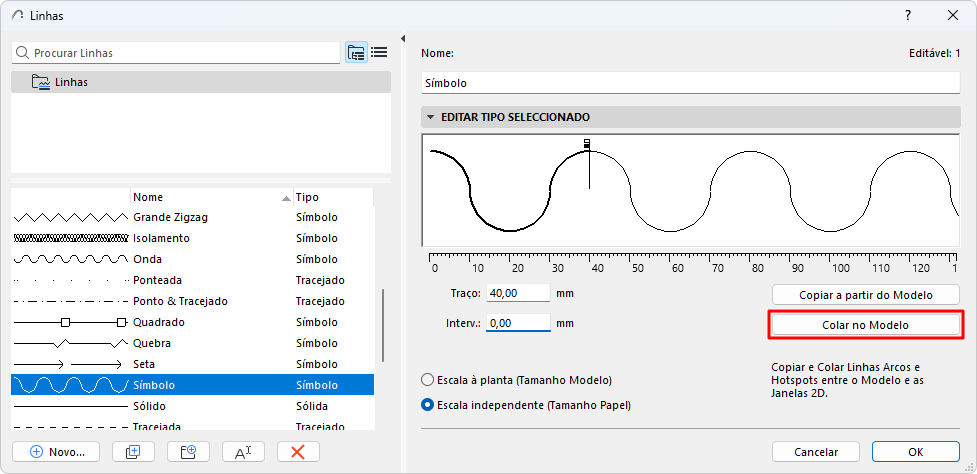
Task: Click the Isolamento pattern preview
Action: 70,239
